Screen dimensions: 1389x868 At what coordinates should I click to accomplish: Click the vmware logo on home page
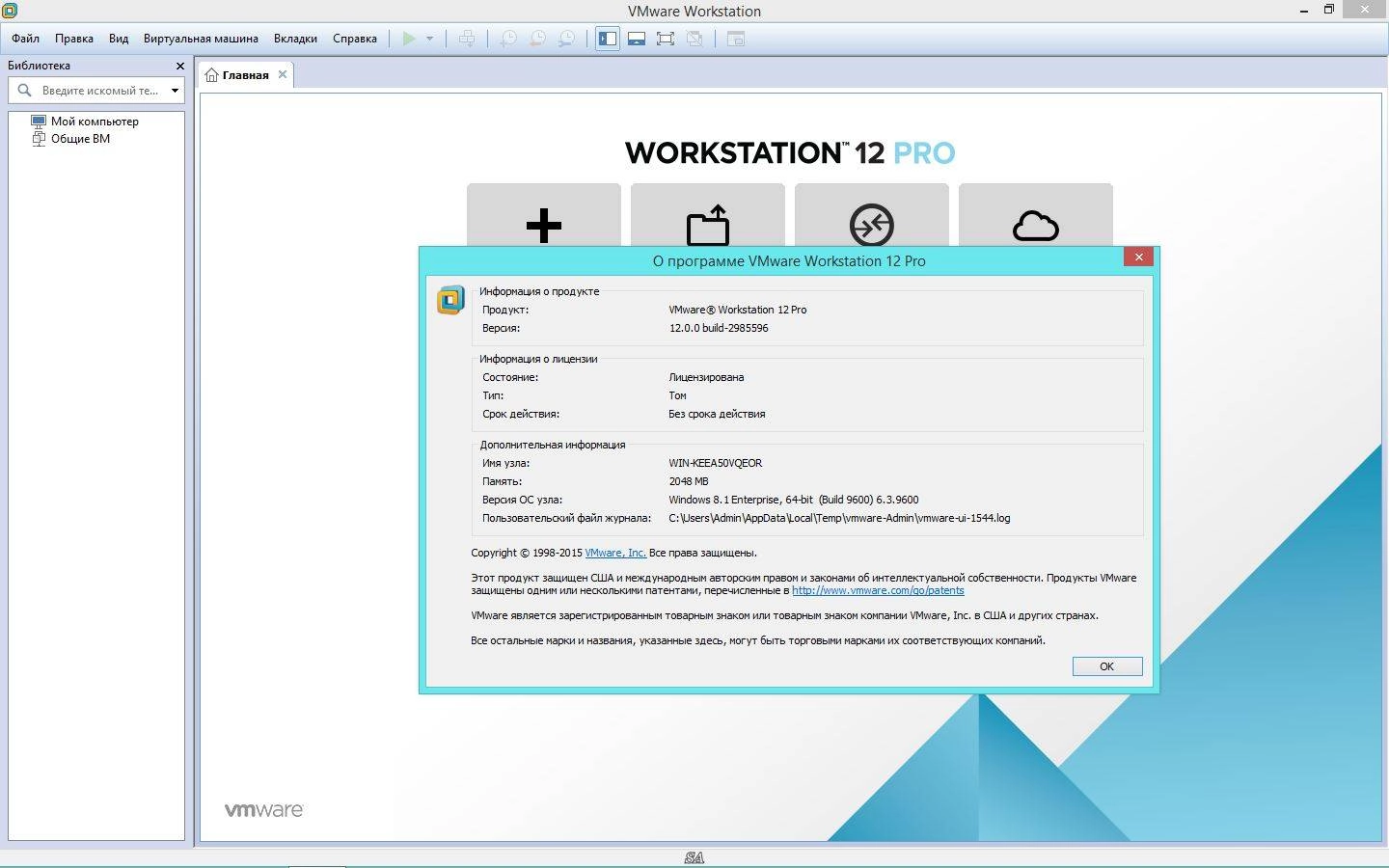click(x=264, y=810)
